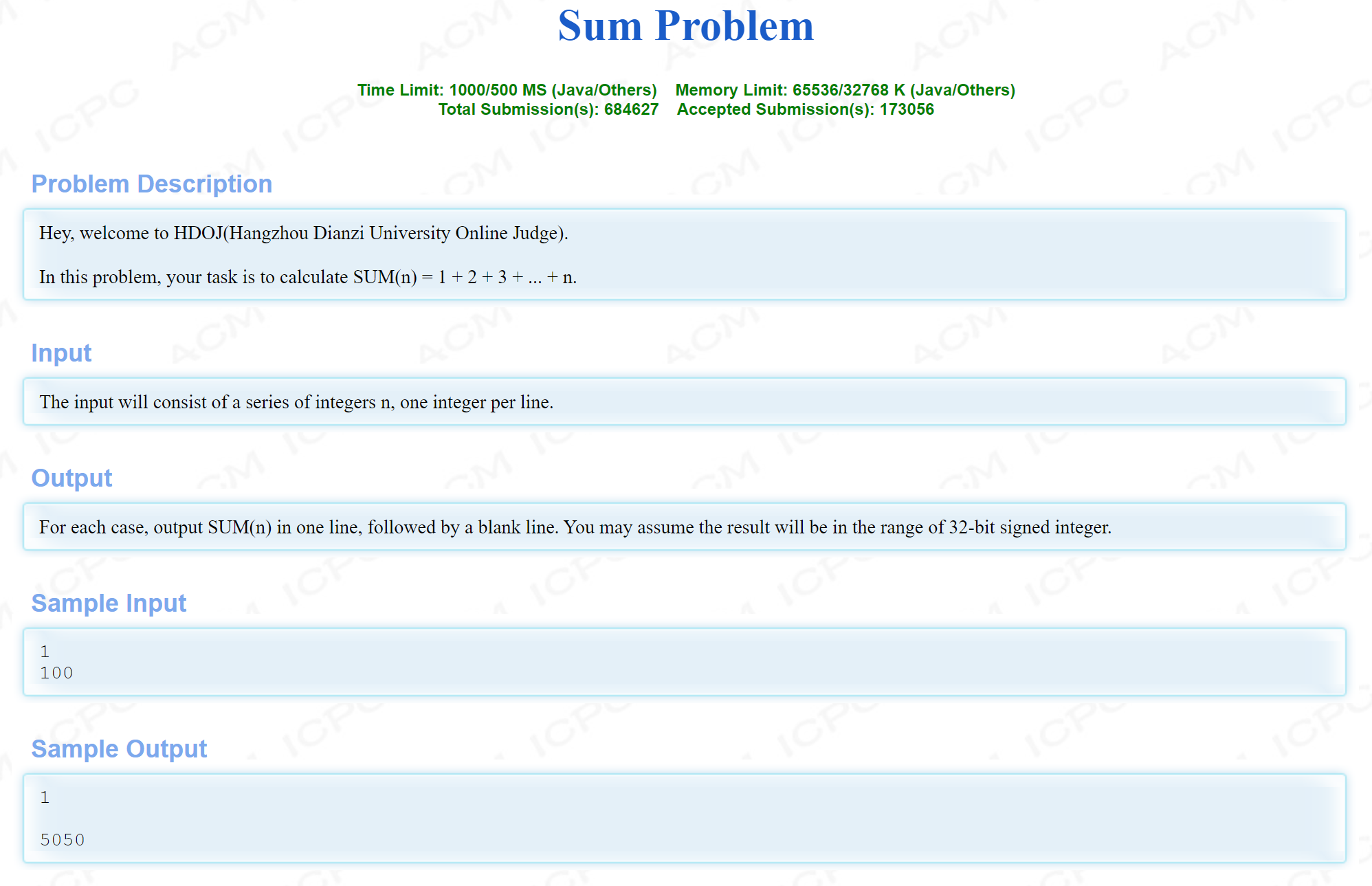Click the HDOJ welcome sentence in the description

(x=303, y=233)
